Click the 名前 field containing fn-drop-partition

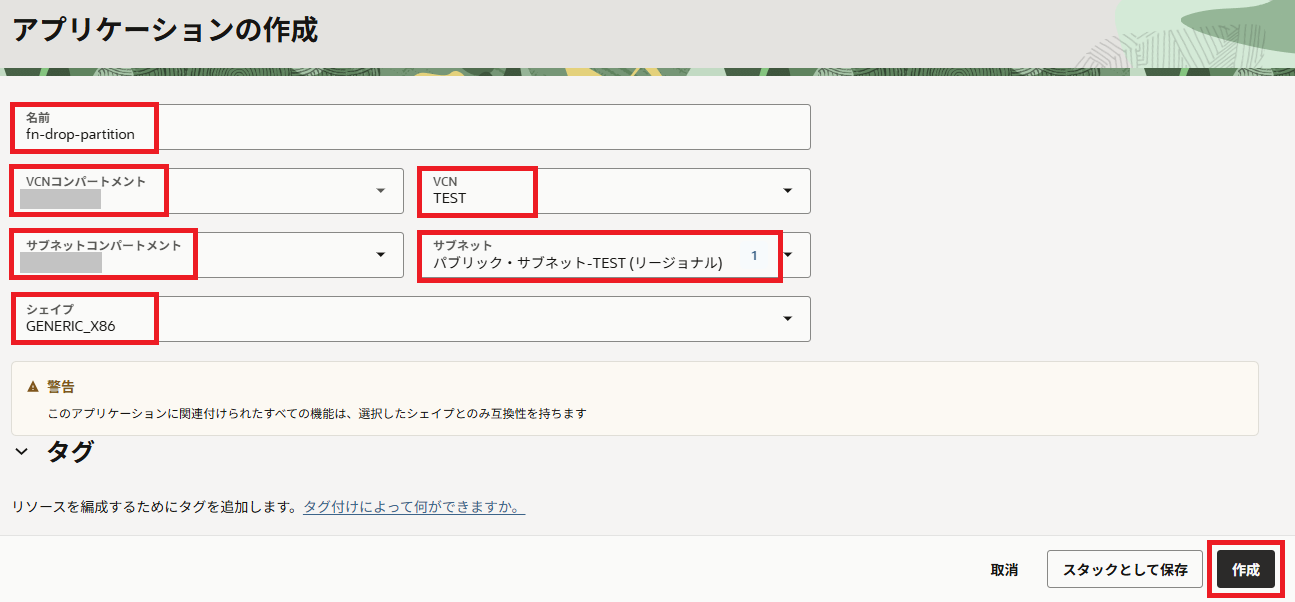coord(410,134)
